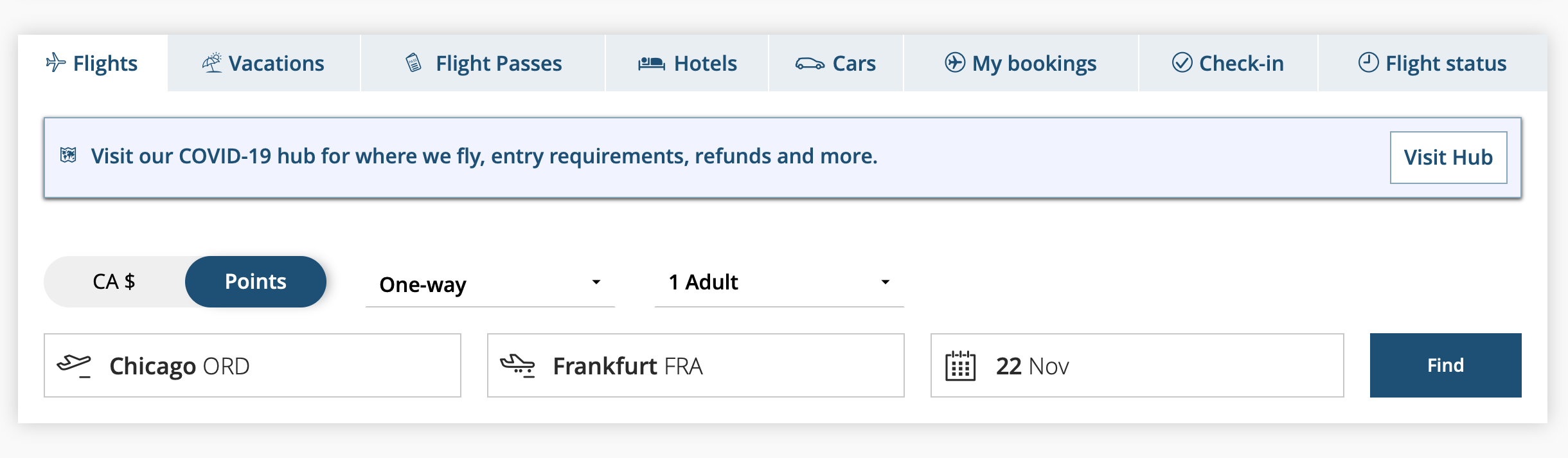Click the airplane icon on the Flights tab
1568x458 pixels.
[56, 62]
